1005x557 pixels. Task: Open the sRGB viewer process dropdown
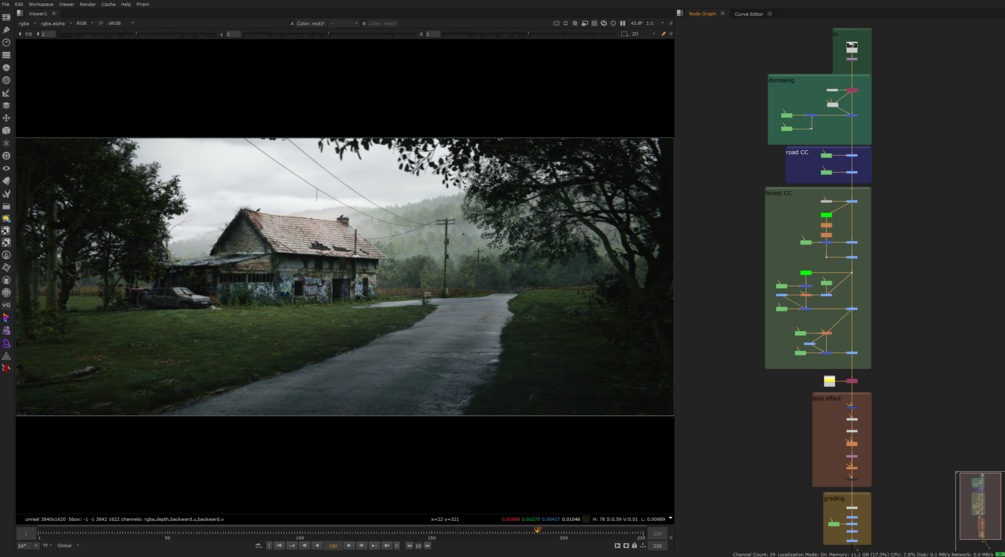(120, 23)
